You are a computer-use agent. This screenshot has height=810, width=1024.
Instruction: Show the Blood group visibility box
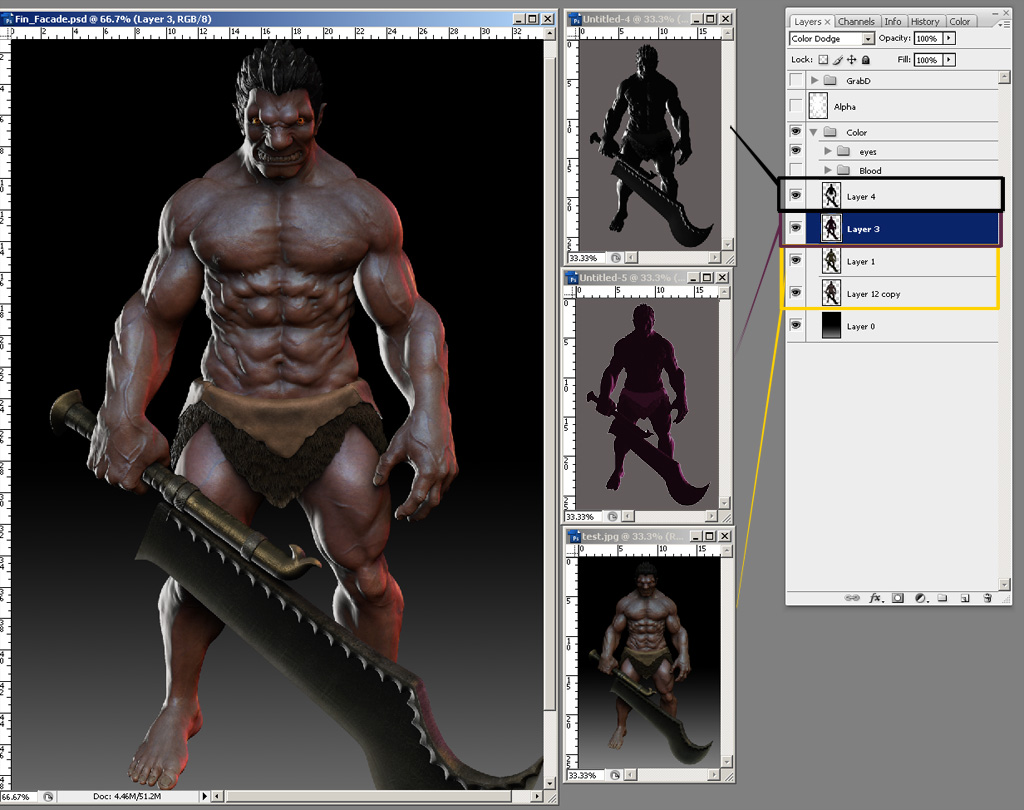(x=795, y=170)
